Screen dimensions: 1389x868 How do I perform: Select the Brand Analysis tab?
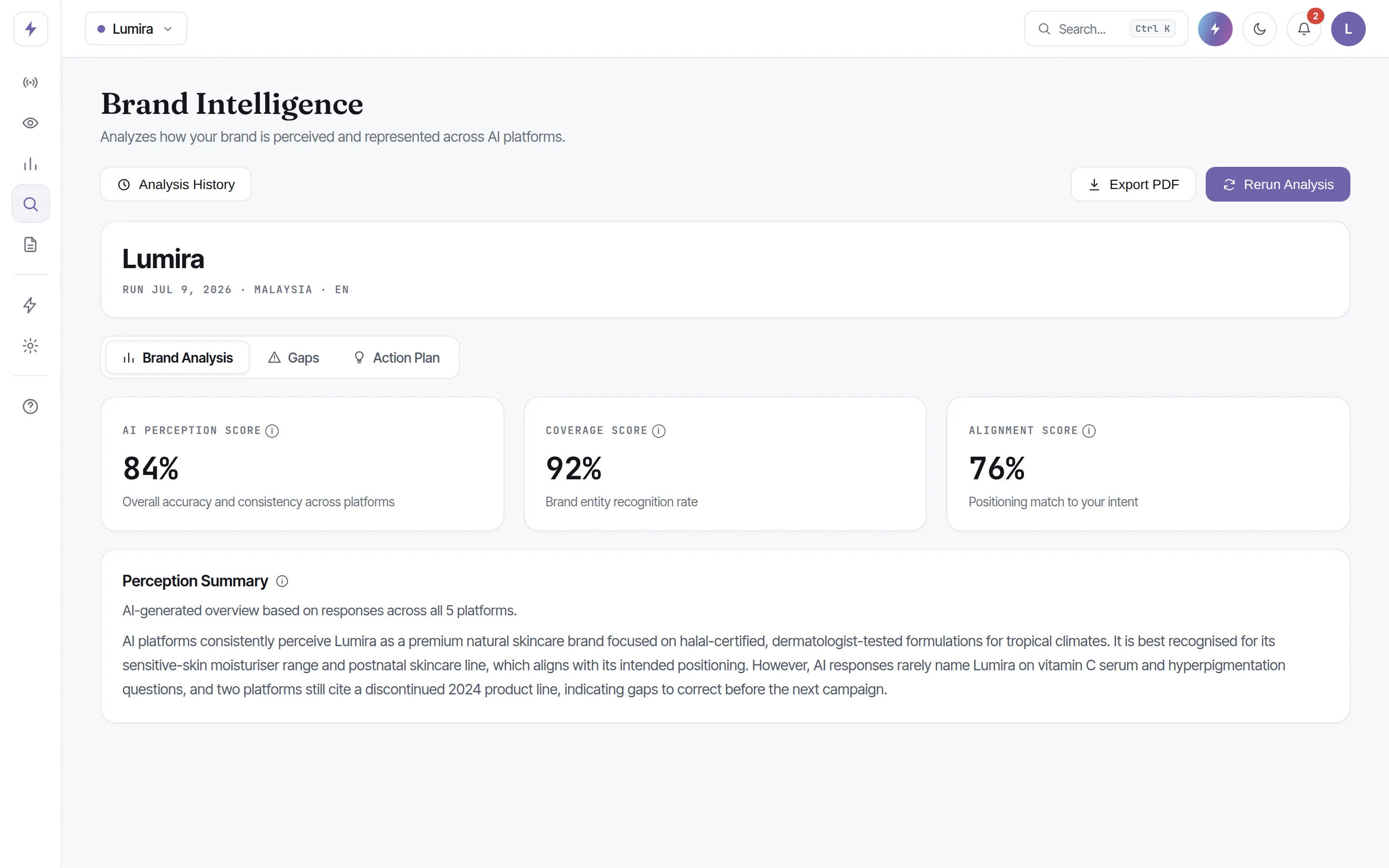coord(177,358)
